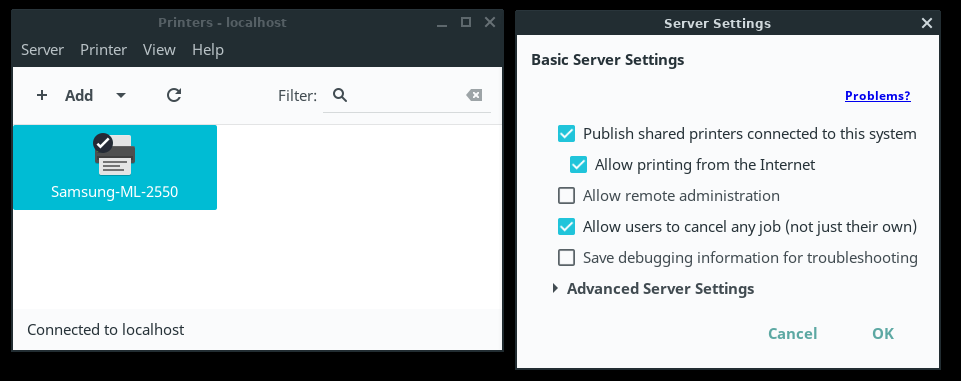Enable Save debugging information for troubleshooting

566,258
